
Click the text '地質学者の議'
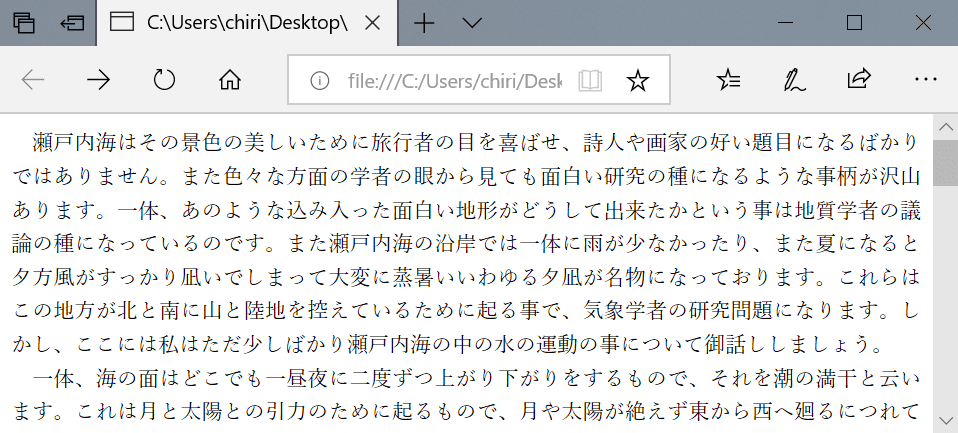(x=857, y=211)
